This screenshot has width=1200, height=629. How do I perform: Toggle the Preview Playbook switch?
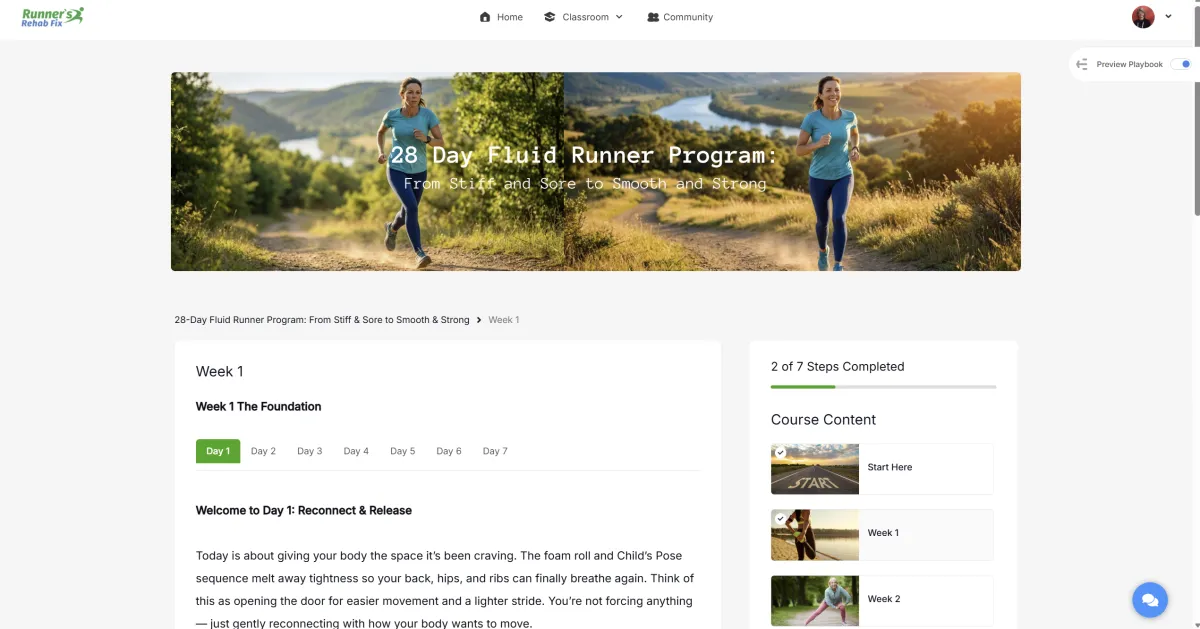1181,64
